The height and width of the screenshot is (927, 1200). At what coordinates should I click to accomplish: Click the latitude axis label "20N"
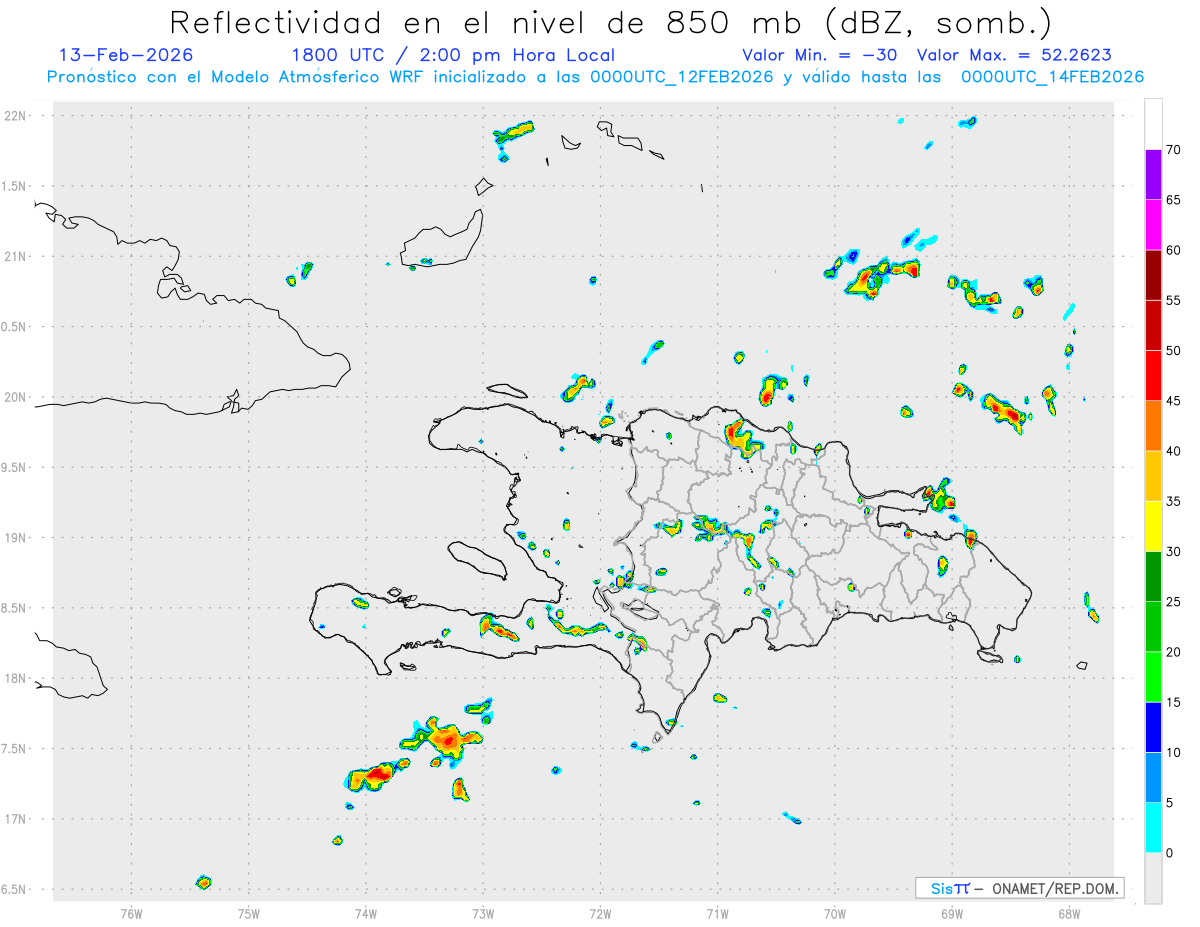click(16, 397)
